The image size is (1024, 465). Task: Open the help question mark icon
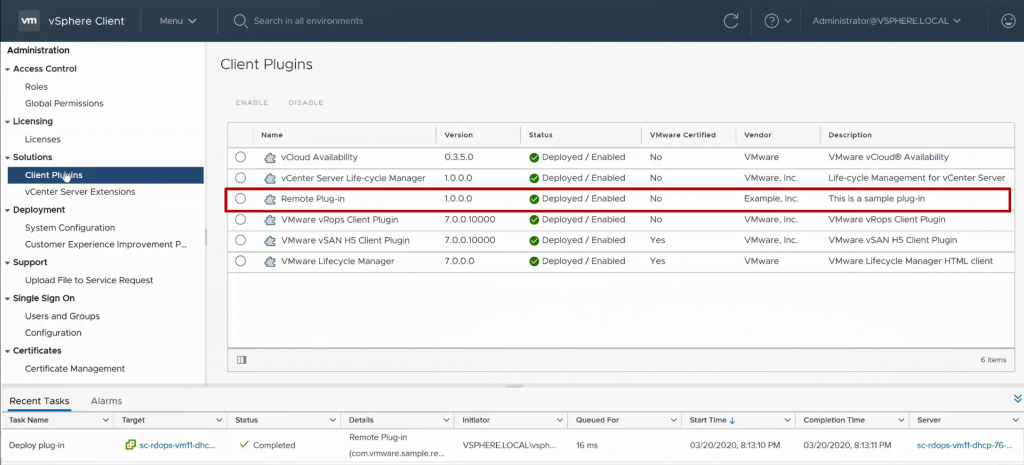pos(771,20)
